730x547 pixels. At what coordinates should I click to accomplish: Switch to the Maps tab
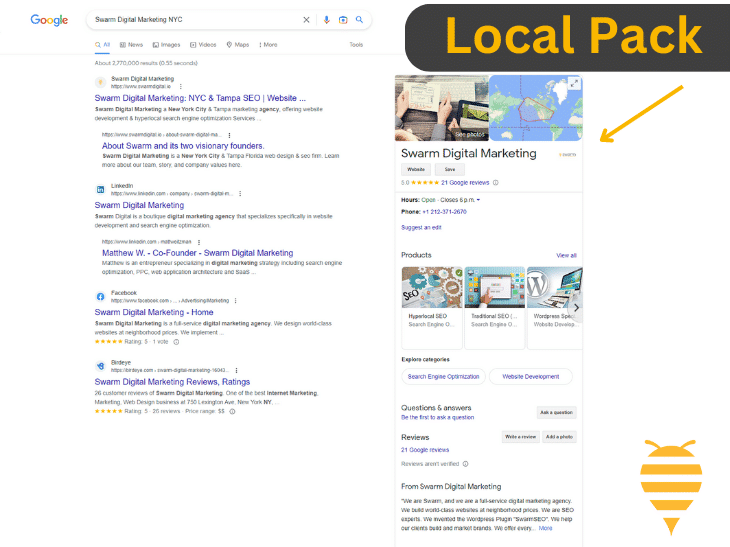pyautogui.click(x=238, y=45)
